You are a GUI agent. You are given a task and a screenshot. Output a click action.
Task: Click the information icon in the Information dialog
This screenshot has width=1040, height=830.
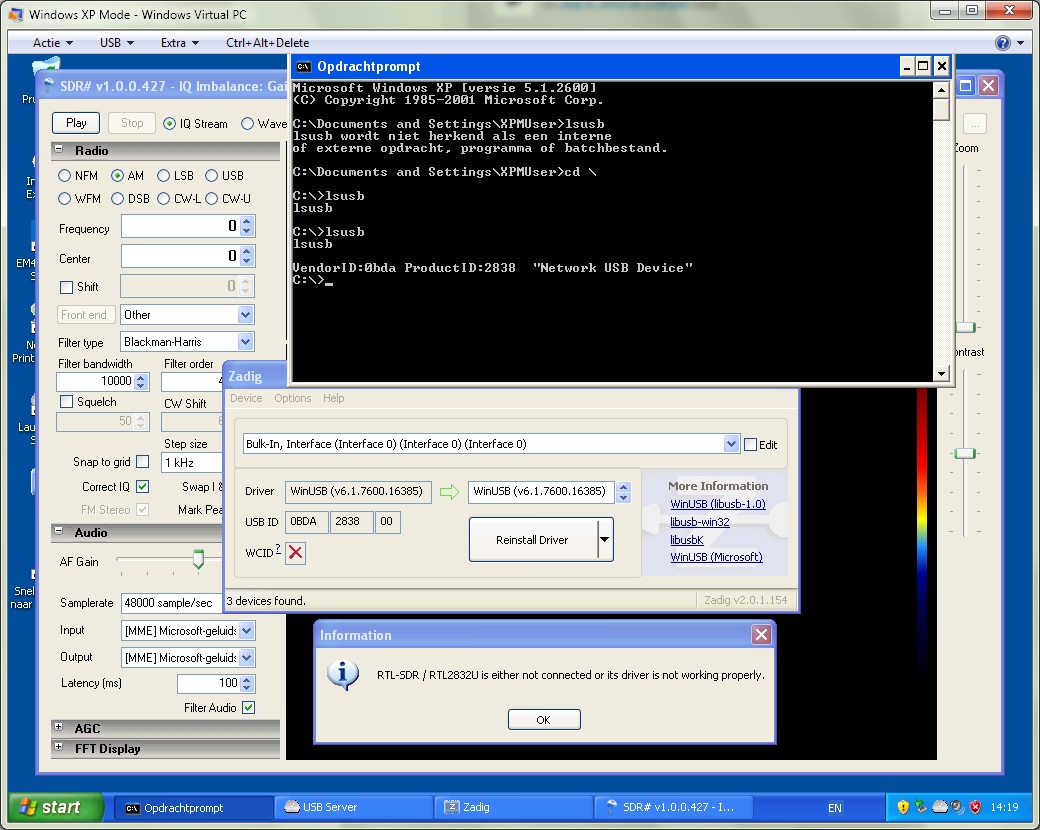(343, 675)
